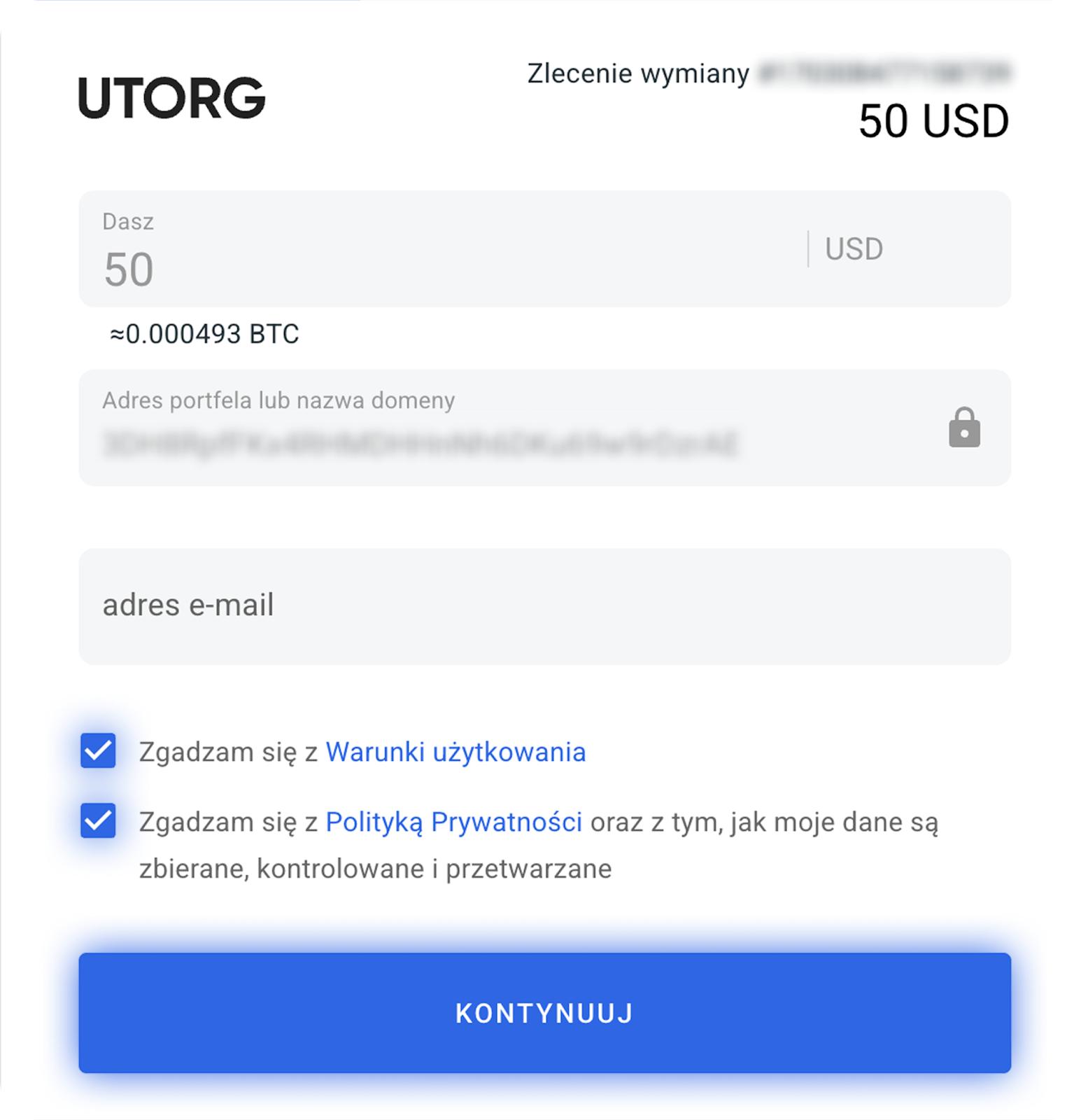This screenshot has height=1120, width=1088.
Task: Click the 50 USD order total
Action: click(x=933, y=121)
